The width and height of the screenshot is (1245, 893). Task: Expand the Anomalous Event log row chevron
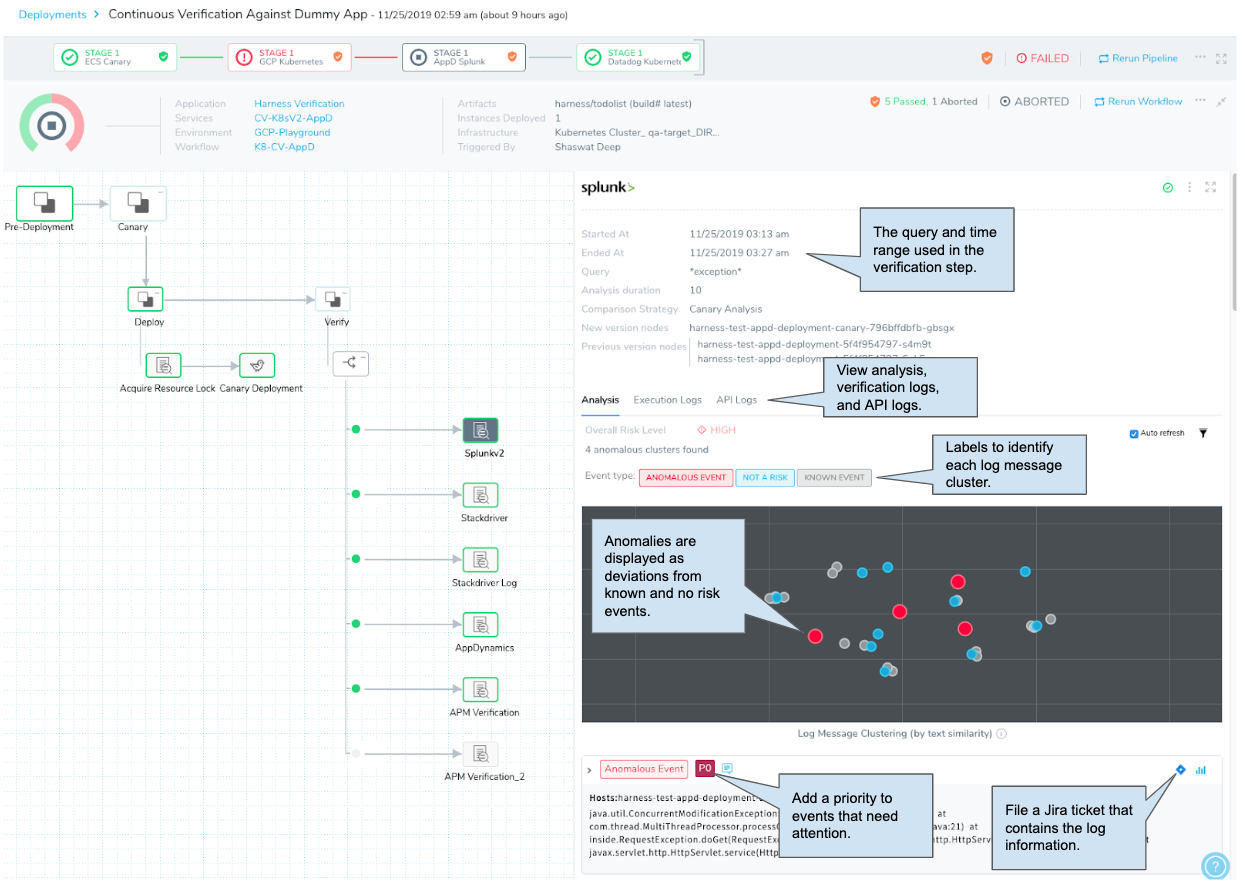589,769
